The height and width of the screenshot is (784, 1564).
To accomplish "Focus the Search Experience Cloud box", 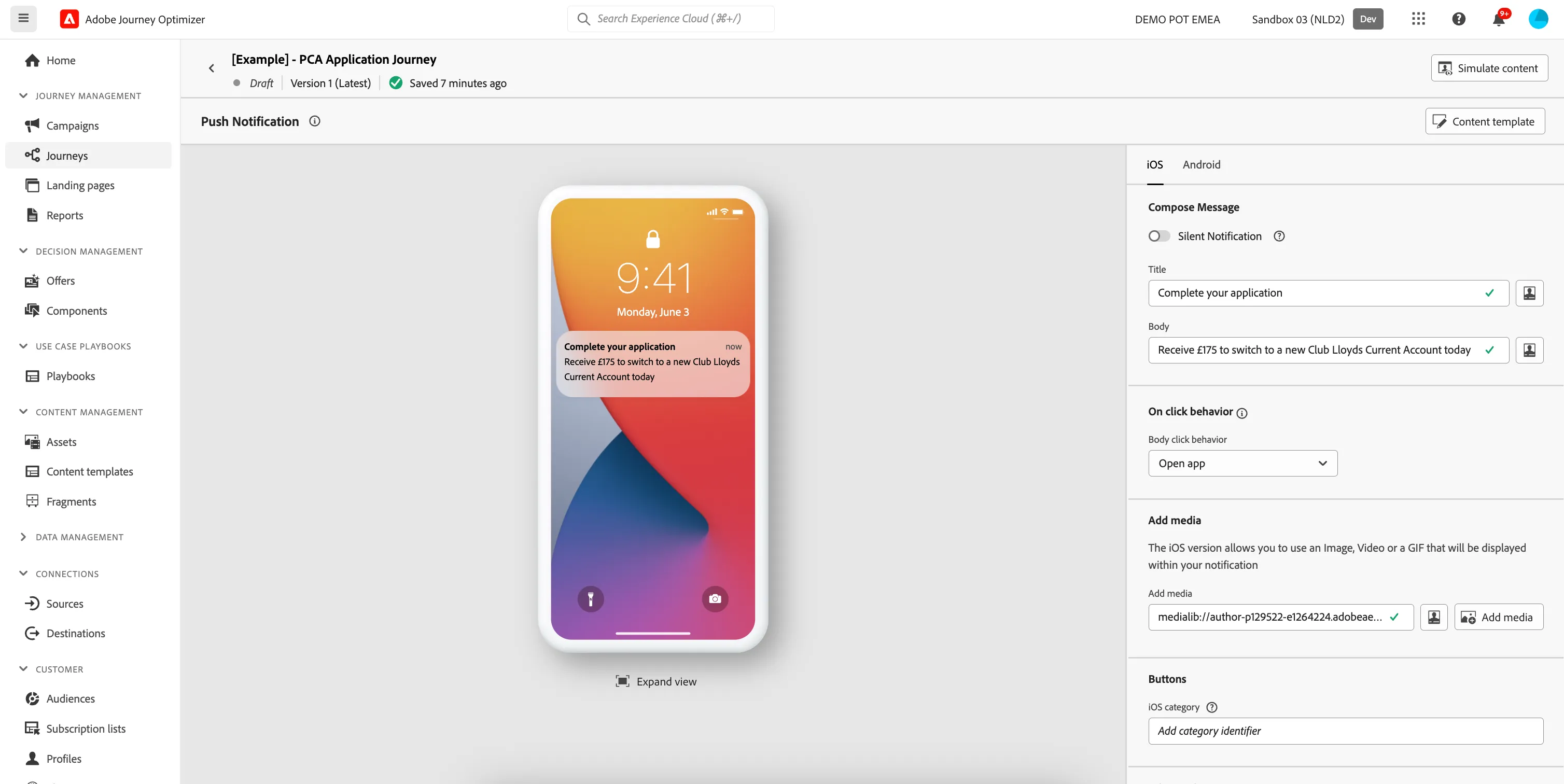I will pyautogui.click(x=671, y=19).
